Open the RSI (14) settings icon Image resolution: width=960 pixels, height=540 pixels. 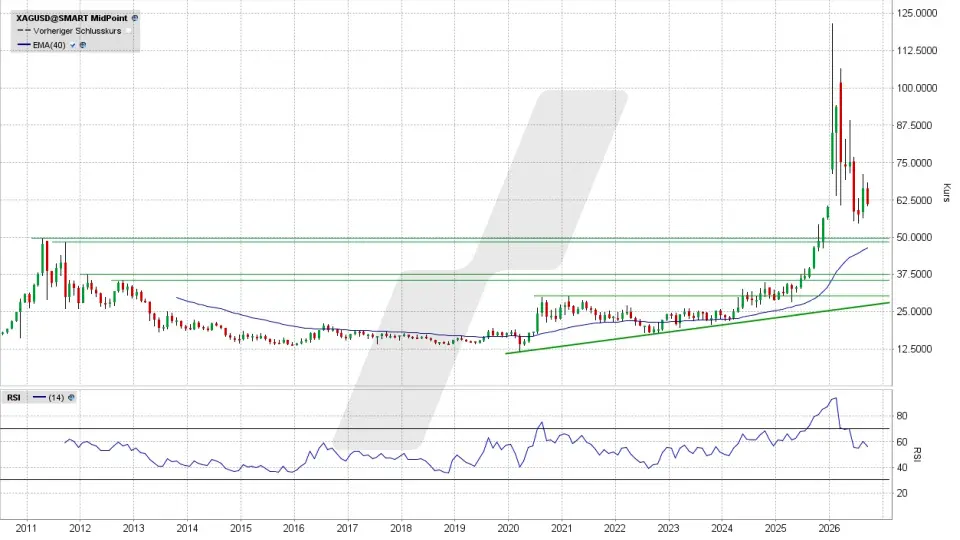71,397
